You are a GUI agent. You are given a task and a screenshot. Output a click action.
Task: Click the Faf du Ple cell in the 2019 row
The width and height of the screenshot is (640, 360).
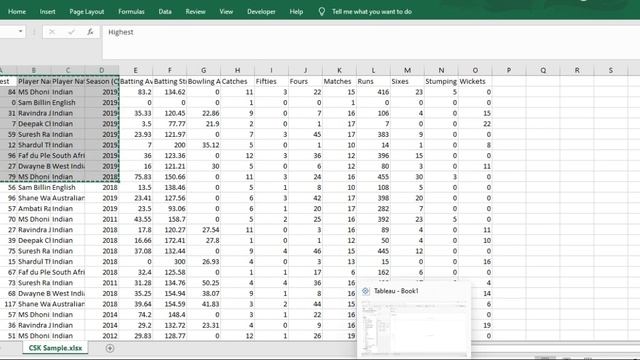pos(34,156)
